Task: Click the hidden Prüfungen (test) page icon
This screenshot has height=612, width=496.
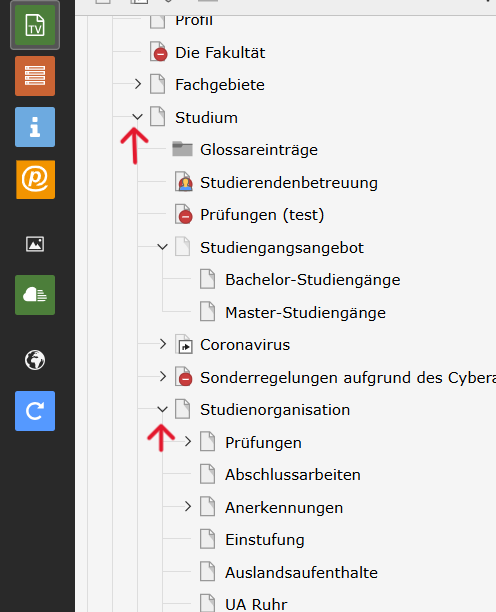Action: click(x=183, y=214)
